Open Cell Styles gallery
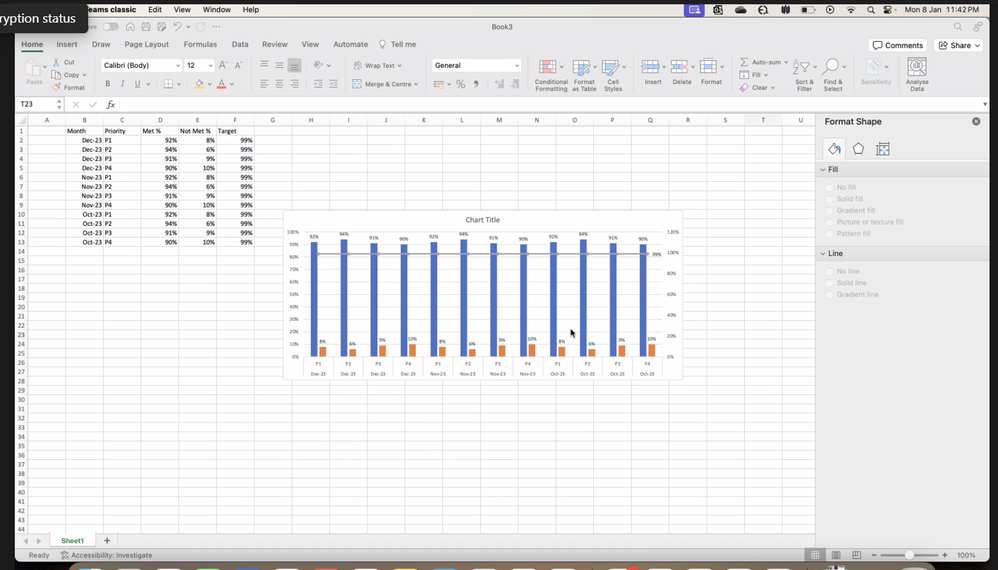 coord(613,76)
